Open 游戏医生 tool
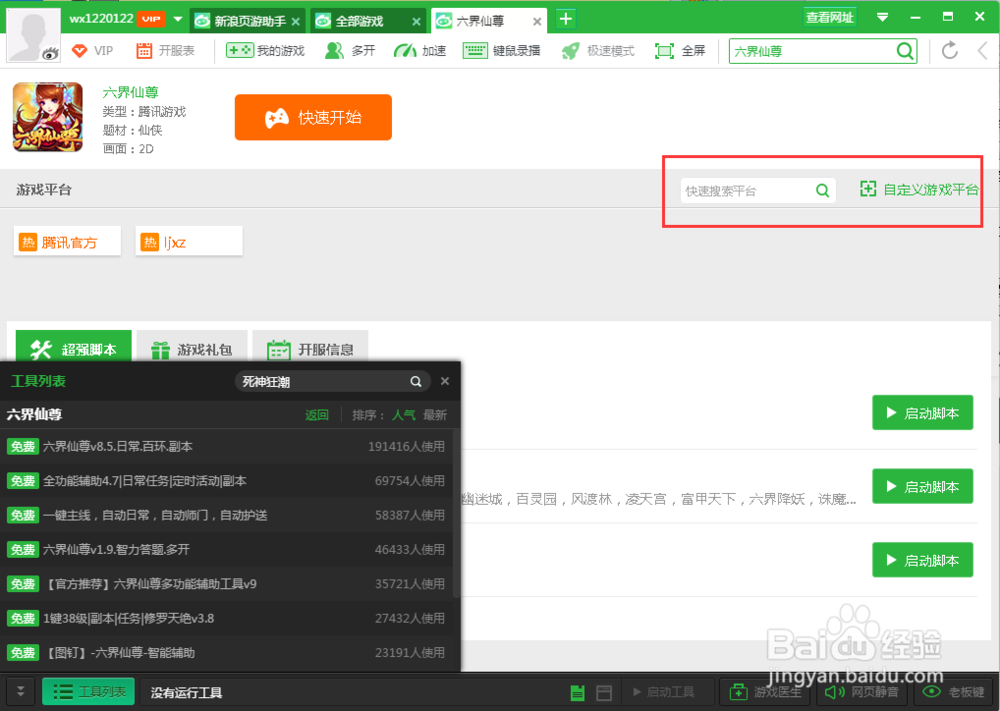Screen dimensions: 1000x711 [x=764, y=693]
